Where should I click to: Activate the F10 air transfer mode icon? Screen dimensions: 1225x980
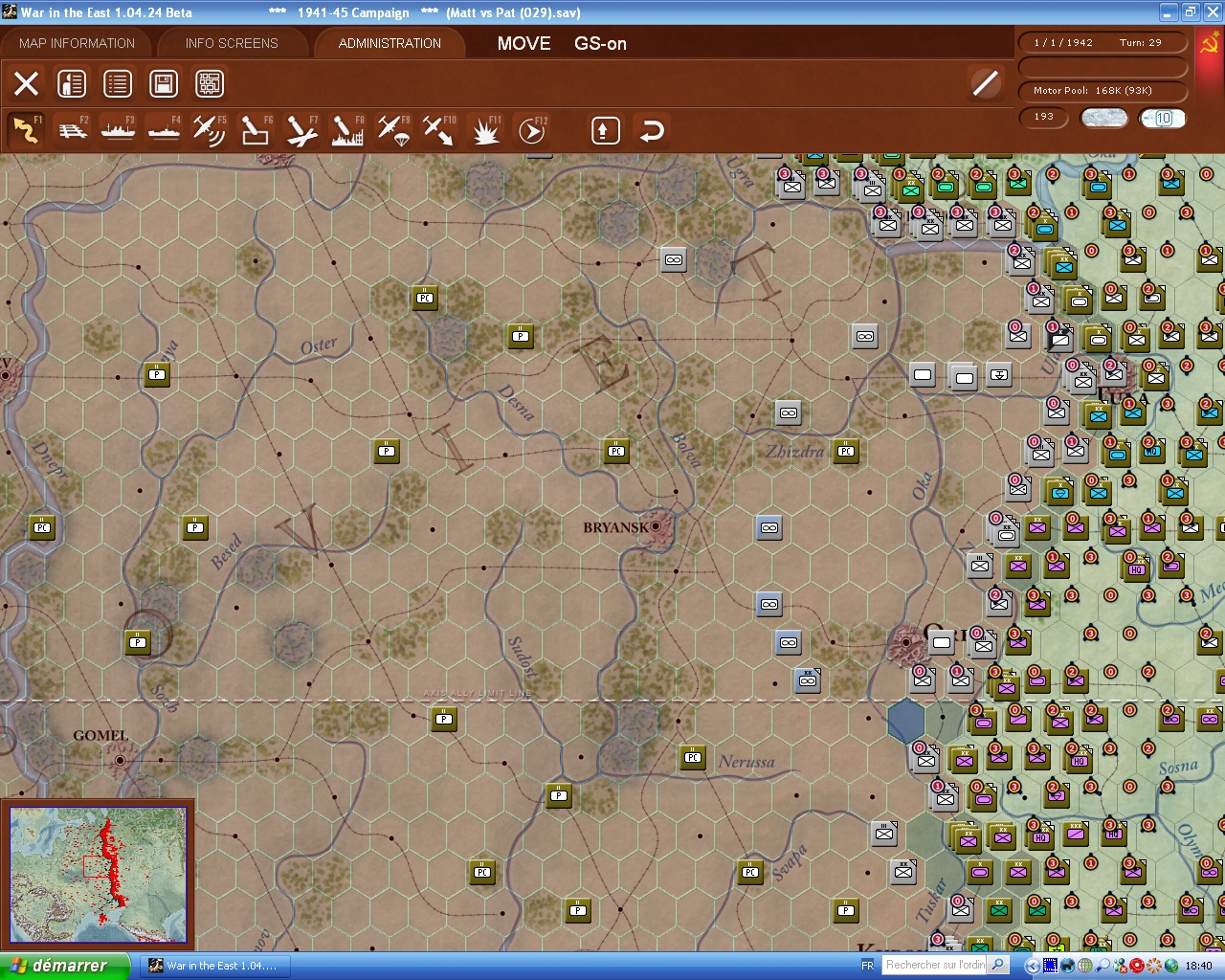pos(439,130)
